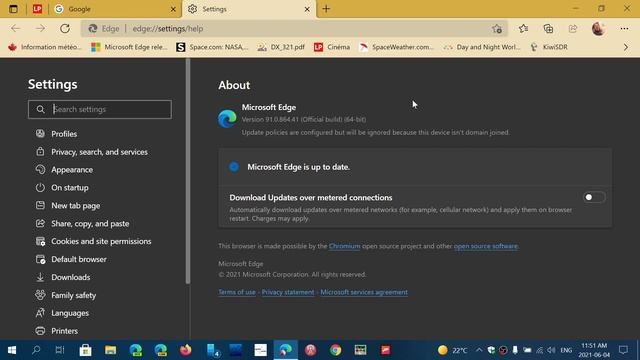Open the profile avatar menu
This screenshot has height=360, width=640.
[598, 29]
